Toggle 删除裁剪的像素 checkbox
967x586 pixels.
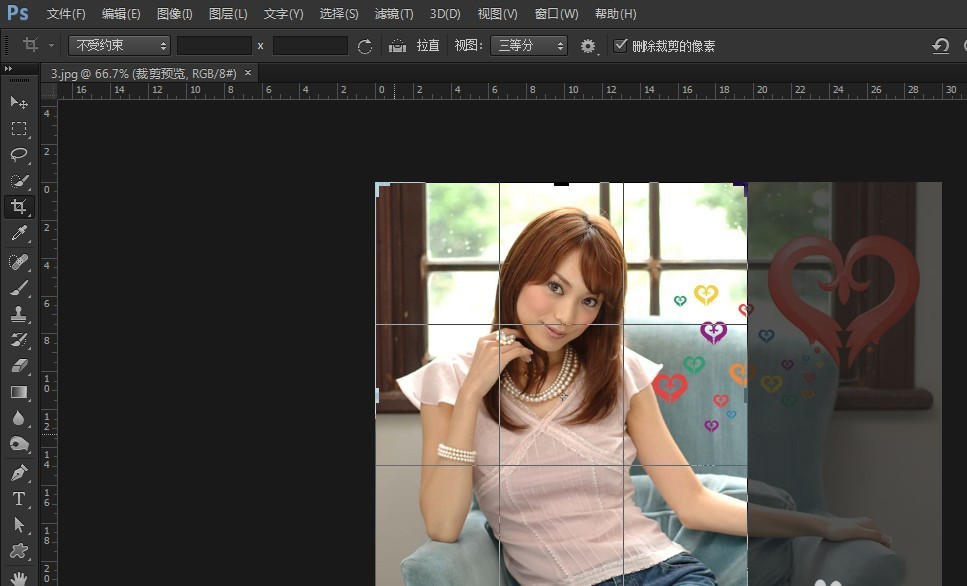click(620, 45)
